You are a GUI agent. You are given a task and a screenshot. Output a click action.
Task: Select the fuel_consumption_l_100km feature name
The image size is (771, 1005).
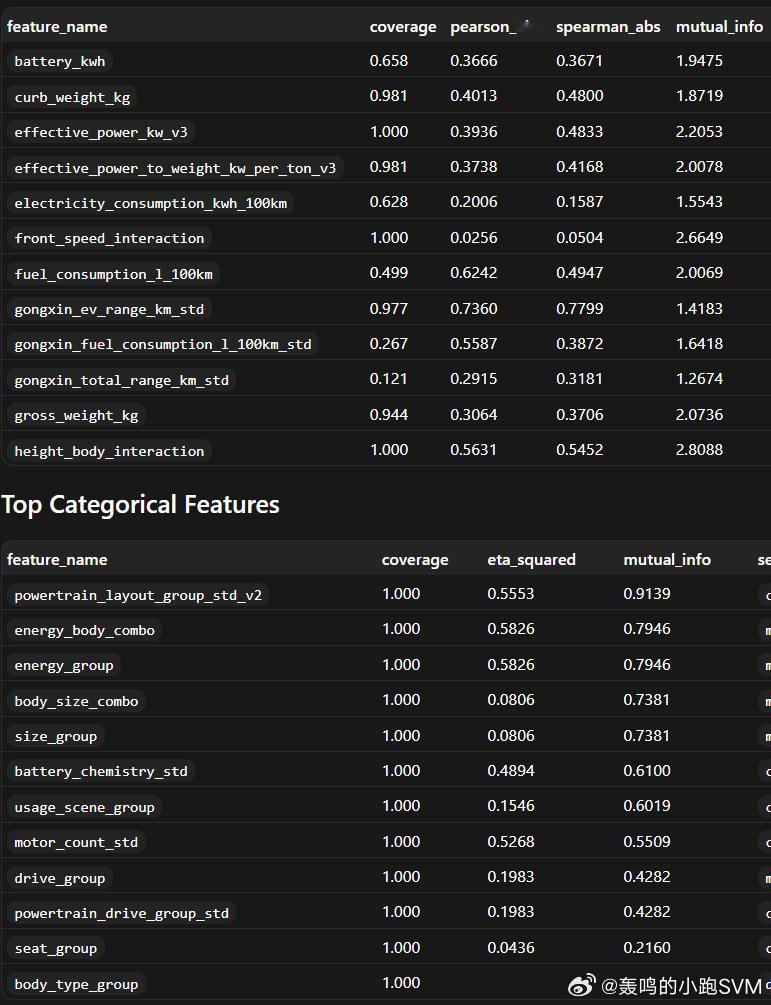point(113,274)
